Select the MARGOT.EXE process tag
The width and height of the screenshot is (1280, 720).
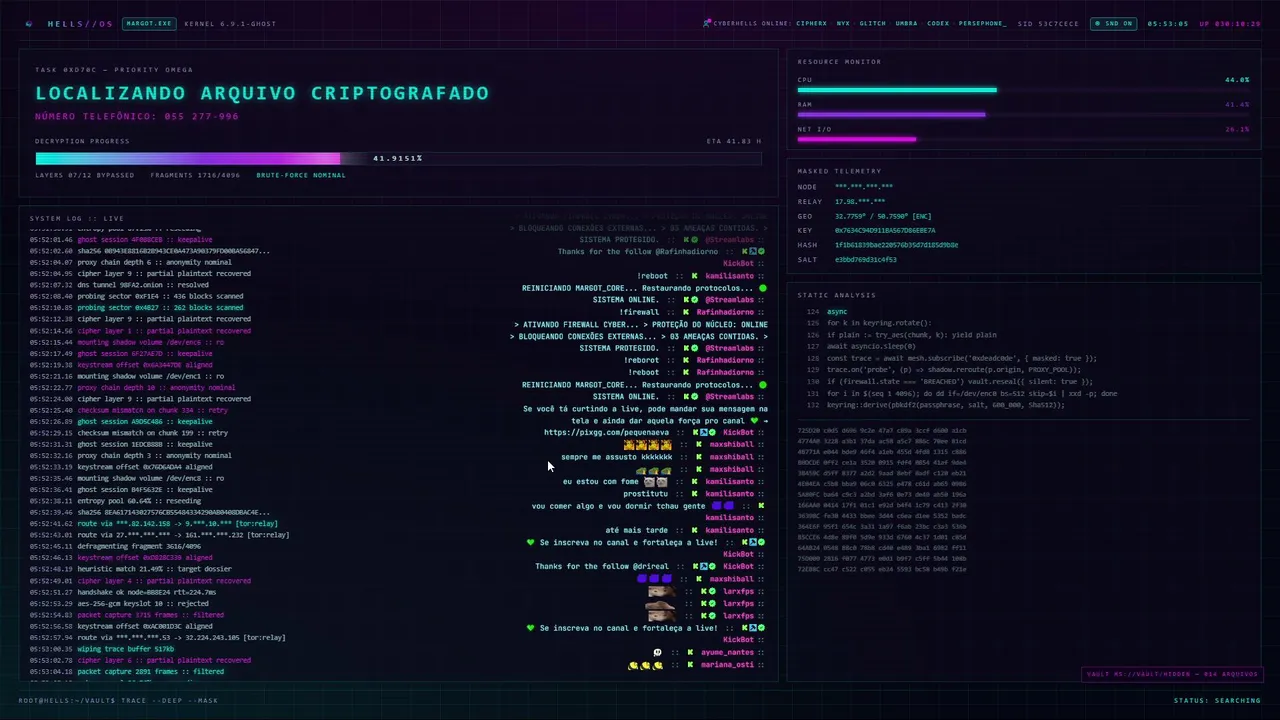pos(149,23)
